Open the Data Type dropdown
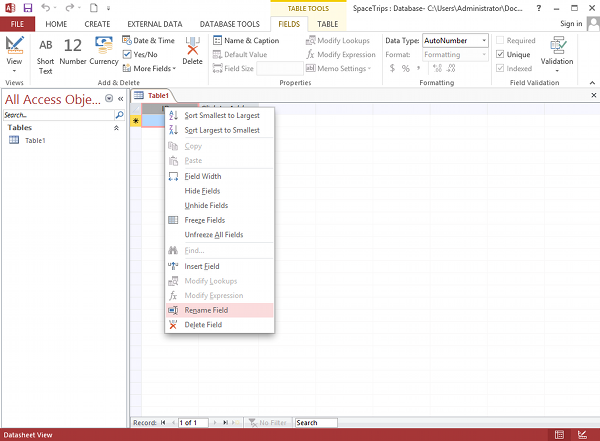The height and width of the screenshot is (441, 600). (484, 40)
